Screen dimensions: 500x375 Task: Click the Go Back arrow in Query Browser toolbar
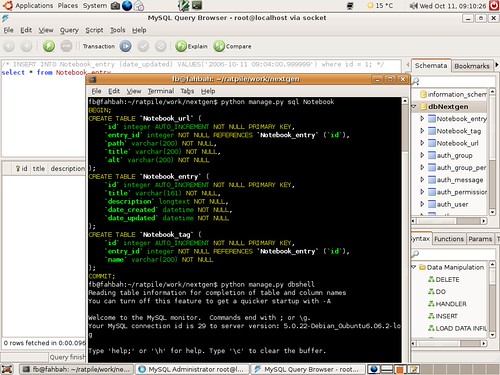(9, 46)
